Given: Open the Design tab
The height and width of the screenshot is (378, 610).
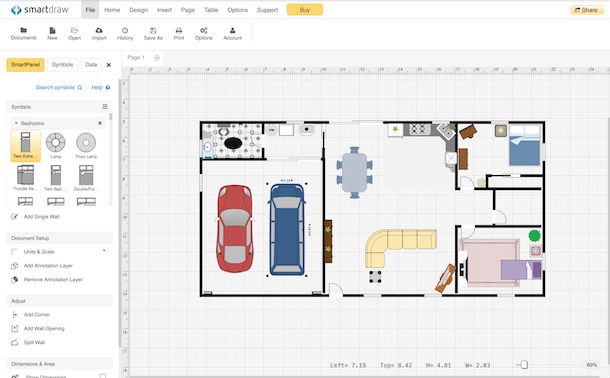Looking at the screenshot, I should coord(138,10).
